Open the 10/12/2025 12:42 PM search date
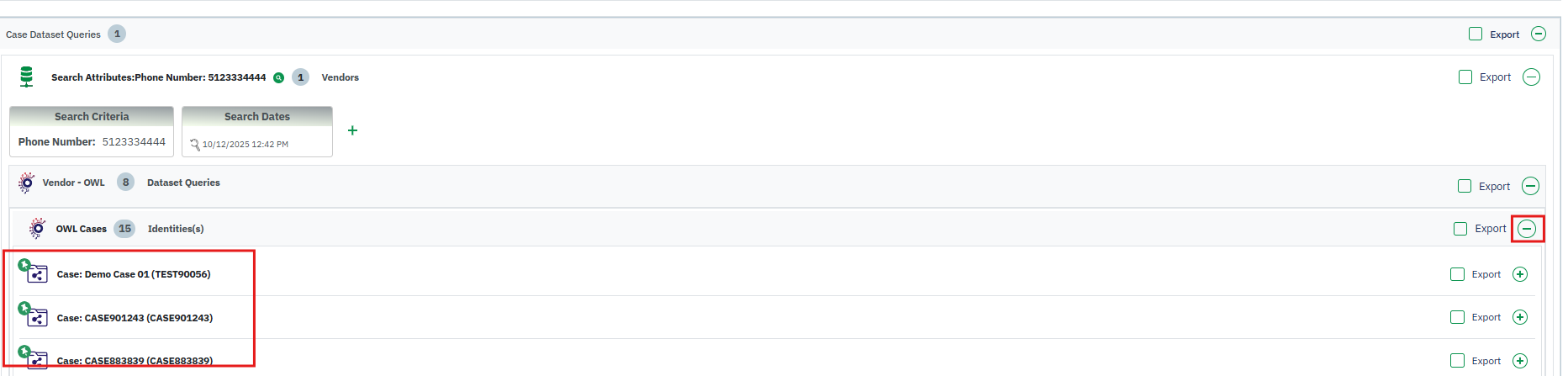The height and width of the screenshot is (376, 1568). (245, 145)
